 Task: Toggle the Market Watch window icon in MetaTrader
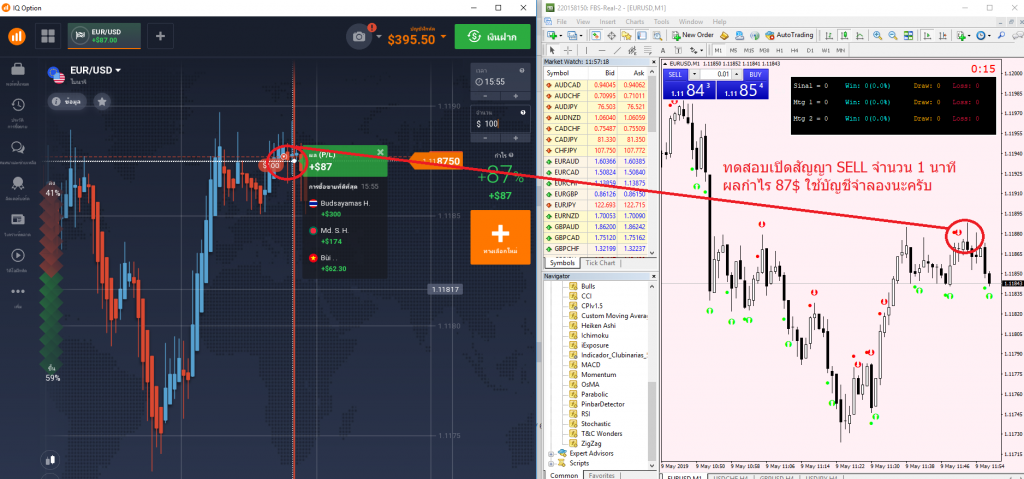coord(596,35)
